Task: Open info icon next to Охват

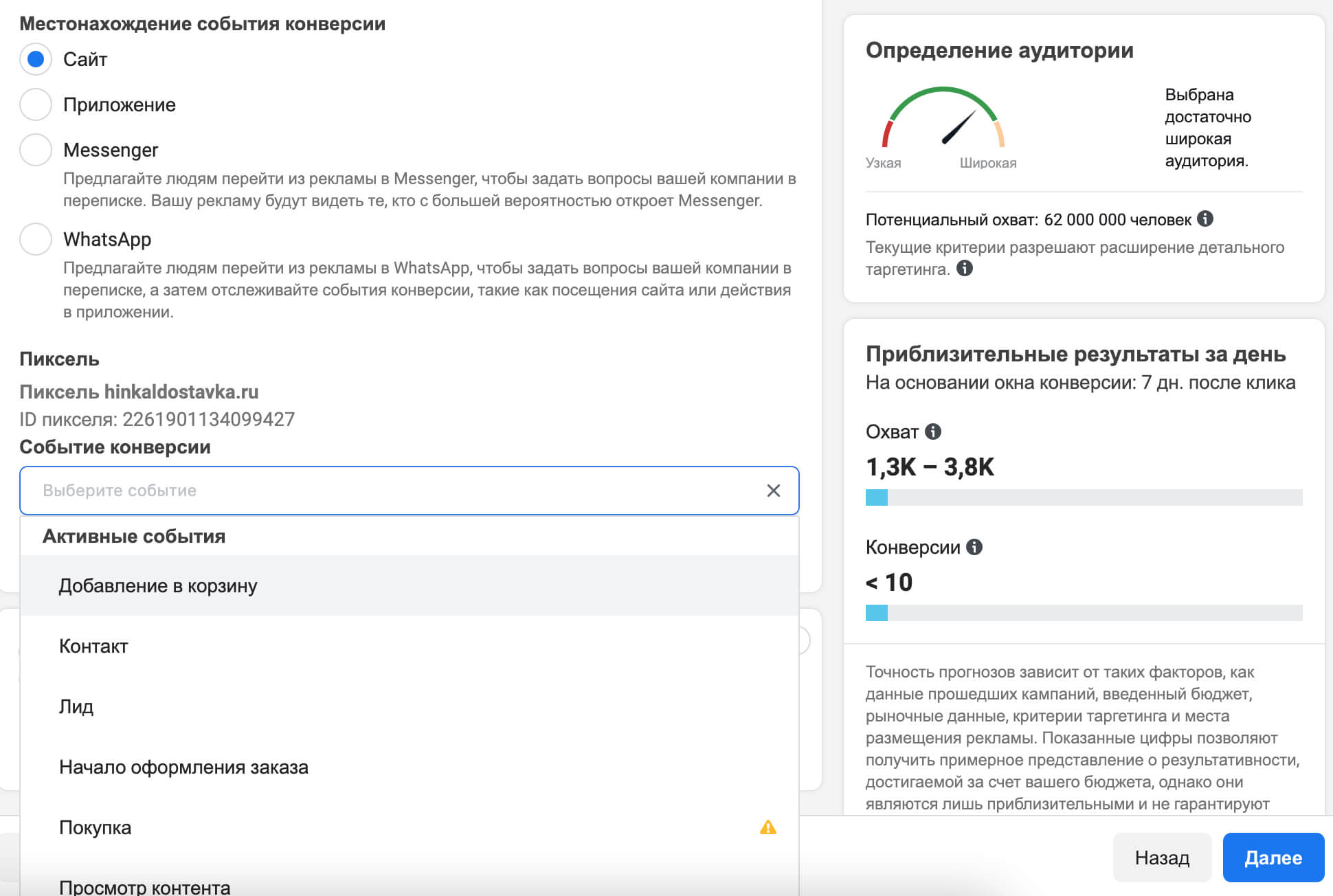Action: (933, 432)
